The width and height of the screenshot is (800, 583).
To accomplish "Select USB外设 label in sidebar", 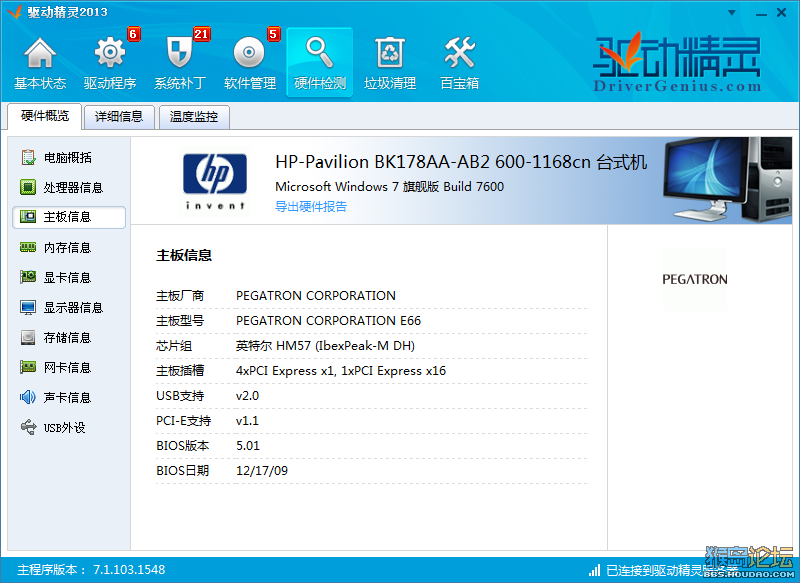I will [x=64, y=427].
